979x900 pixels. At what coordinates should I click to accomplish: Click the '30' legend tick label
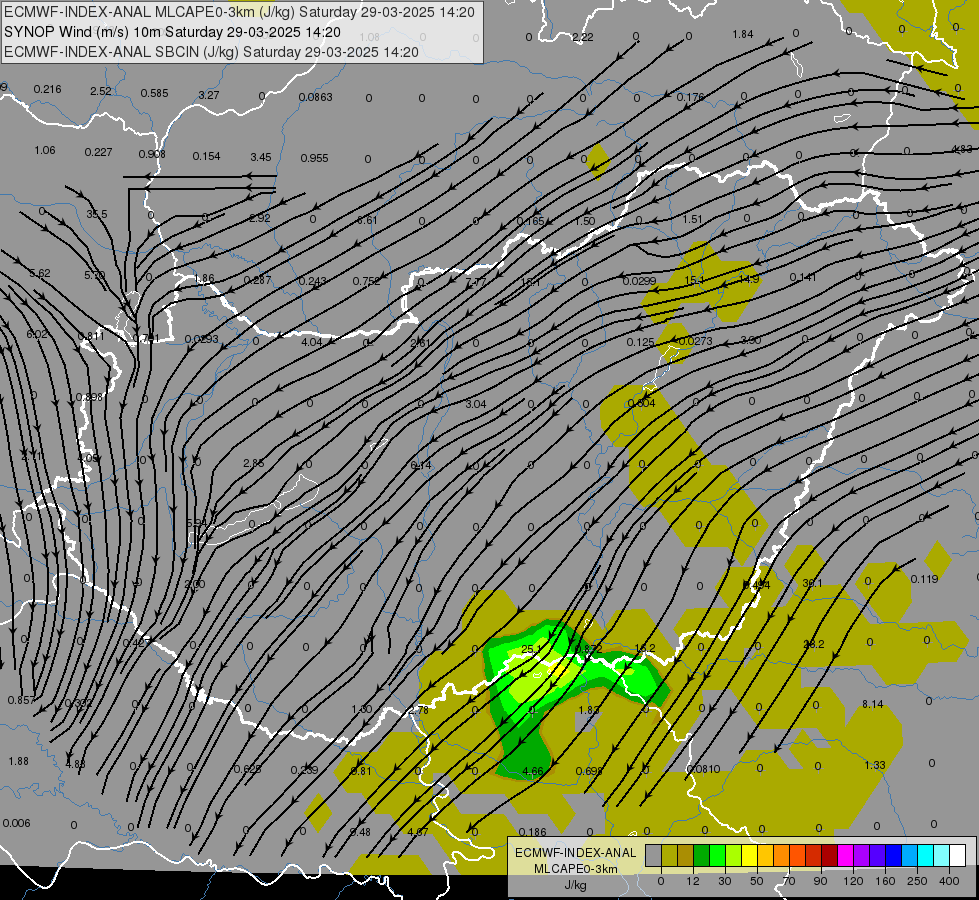pyautogui.click(x=725, y=881)
